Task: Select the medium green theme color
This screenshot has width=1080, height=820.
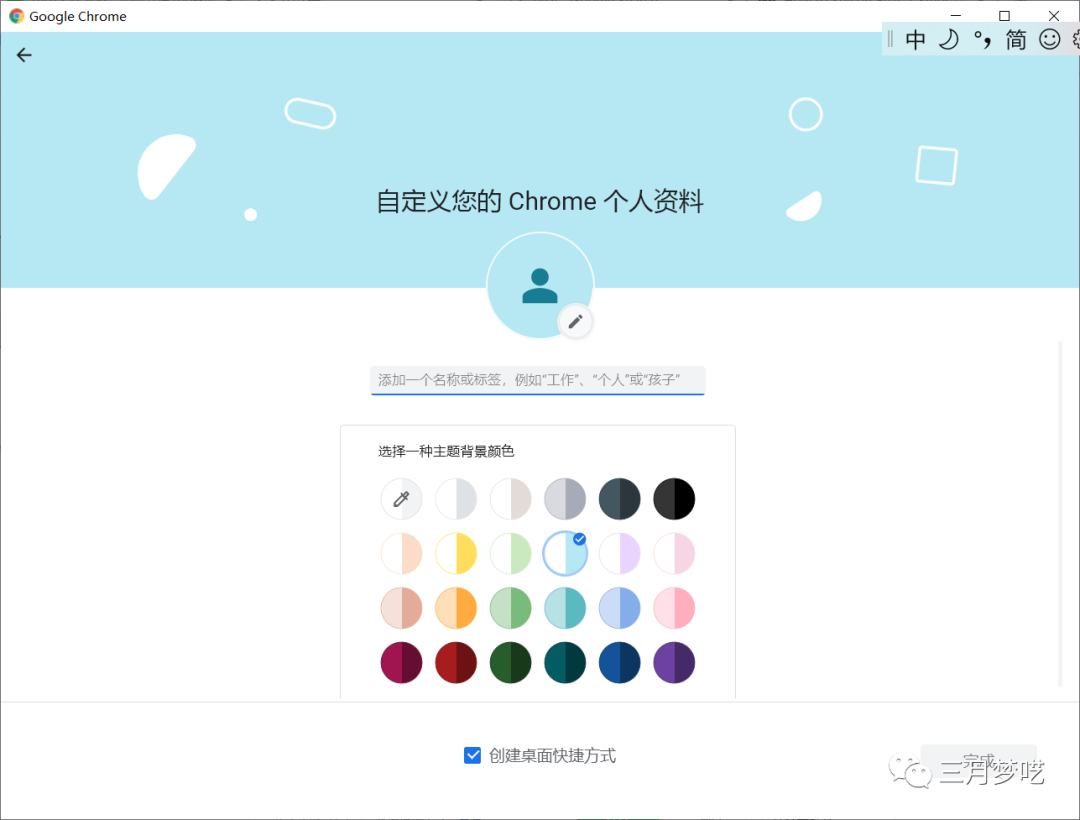Action: click(510, 608)
